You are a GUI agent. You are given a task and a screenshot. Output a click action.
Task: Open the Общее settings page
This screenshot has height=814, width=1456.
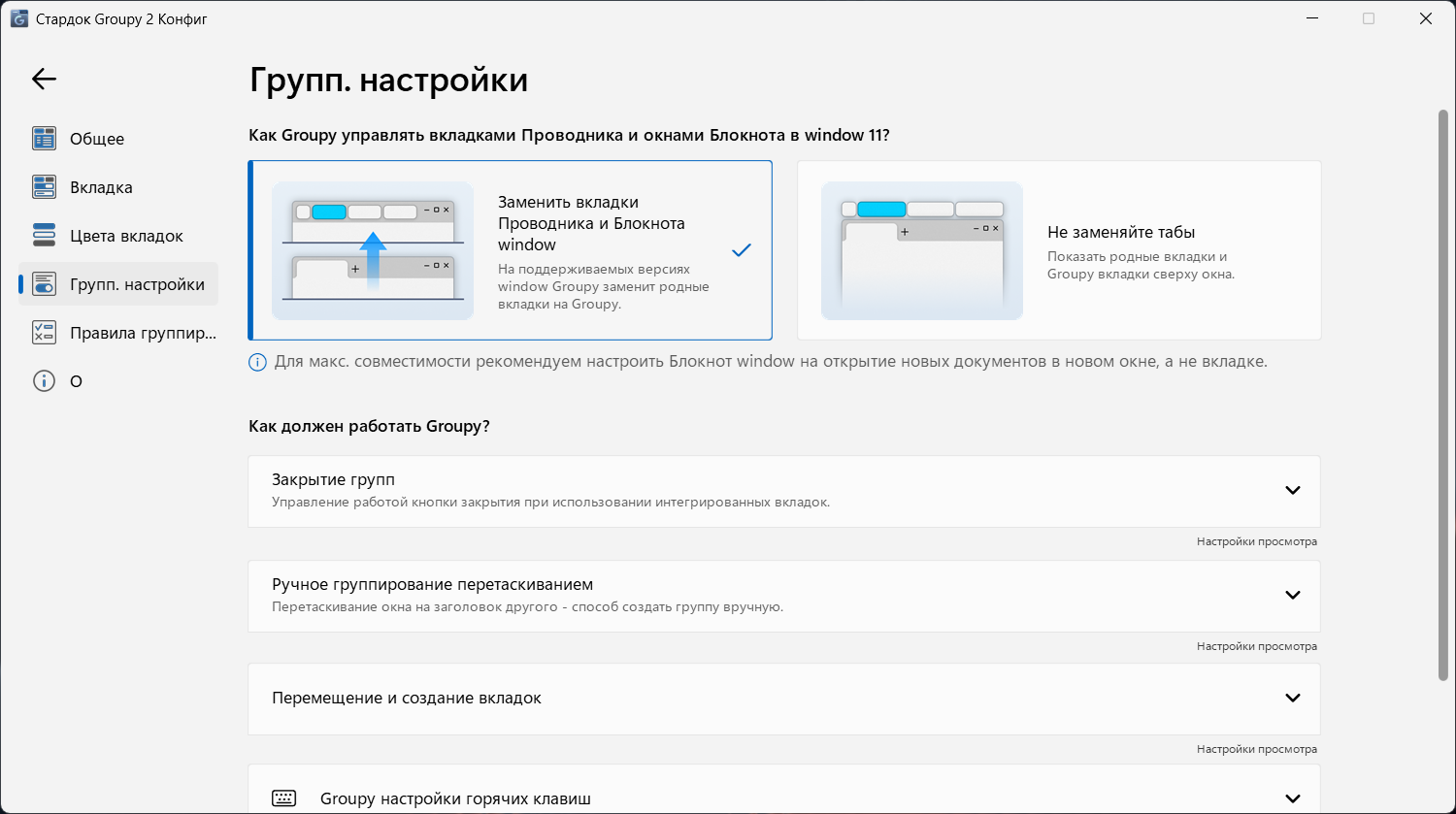pyautogui.click(x=118, y=139)
